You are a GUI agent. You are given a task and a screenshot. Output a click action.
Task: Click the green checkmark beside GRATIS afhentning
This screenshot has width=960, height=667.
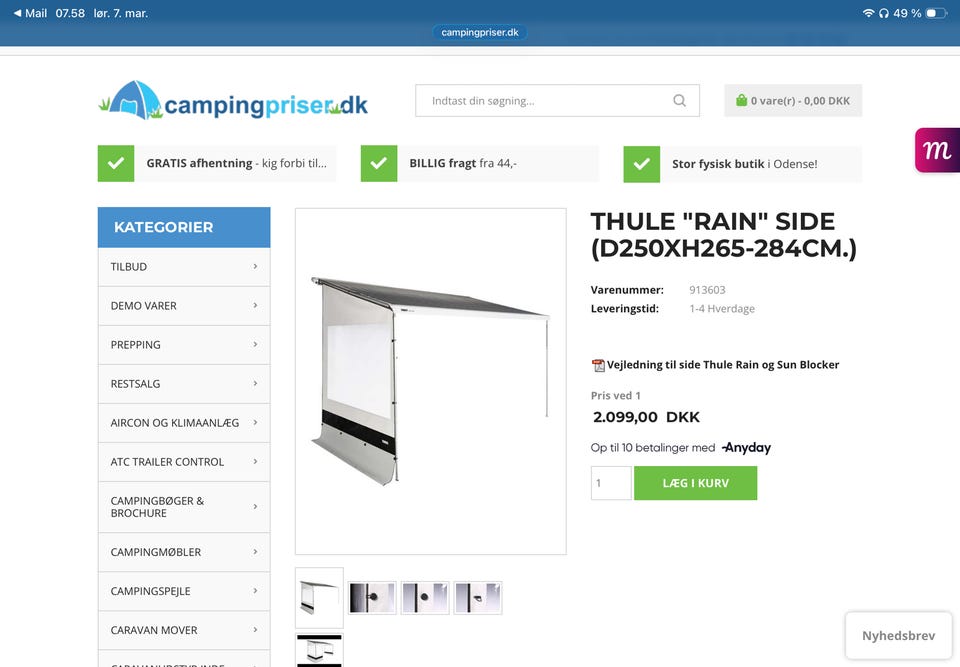pos(116,164)
